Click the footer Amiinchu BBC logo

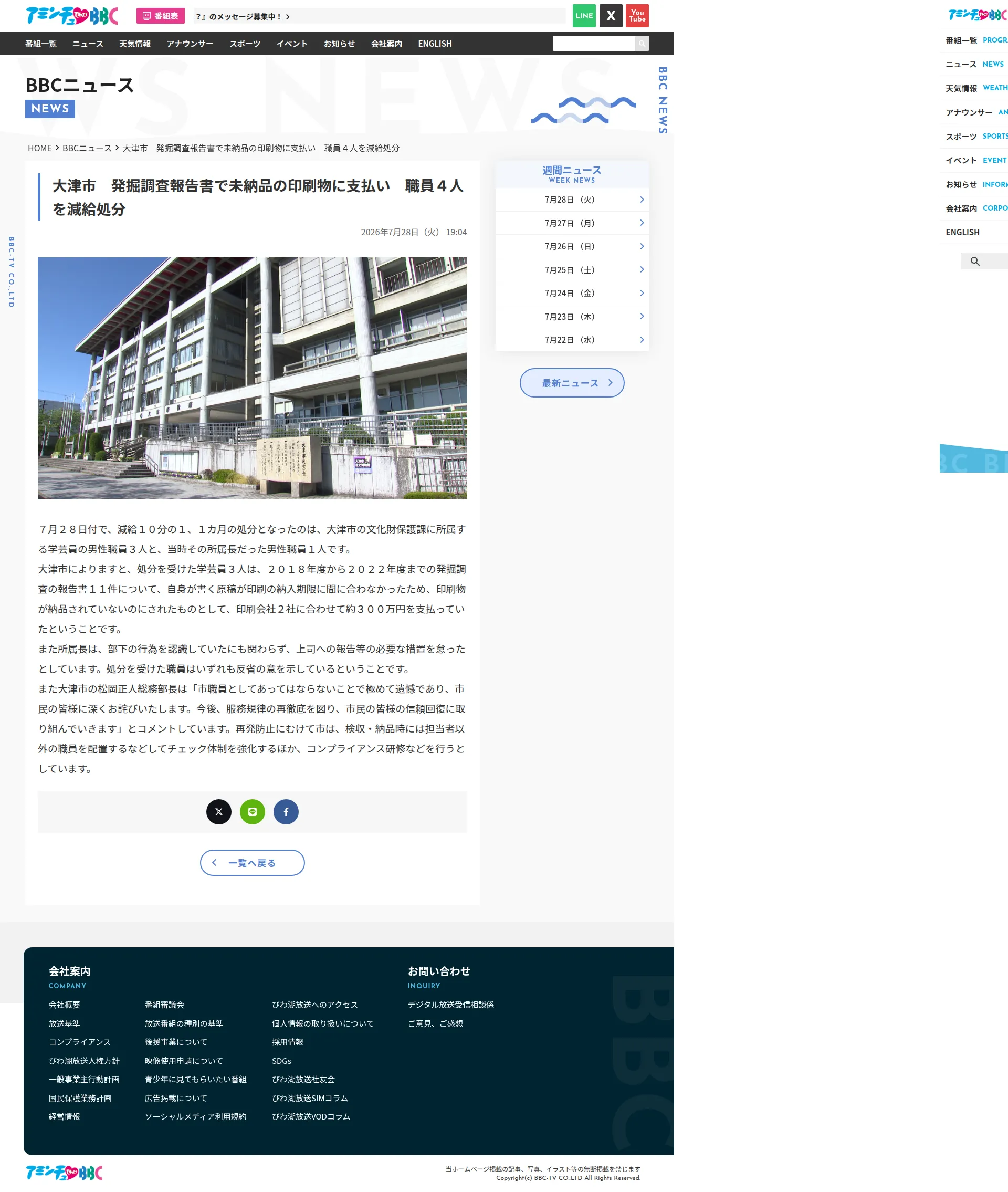[64, 1173]
